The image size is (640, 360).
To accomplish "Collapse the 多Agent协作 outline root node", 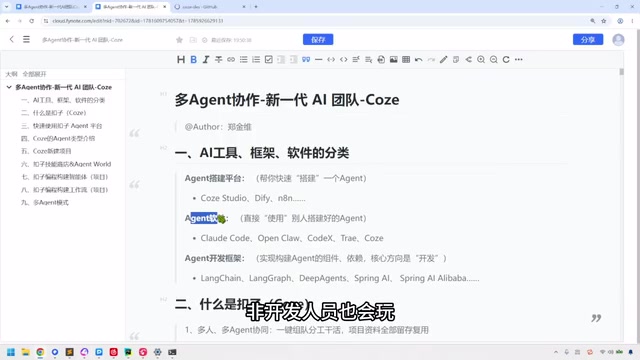I will 9,87.
